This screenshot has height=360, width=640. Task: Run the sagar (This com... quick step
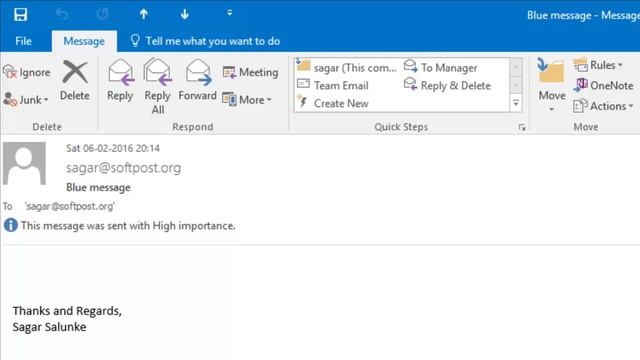pos(347,67)
